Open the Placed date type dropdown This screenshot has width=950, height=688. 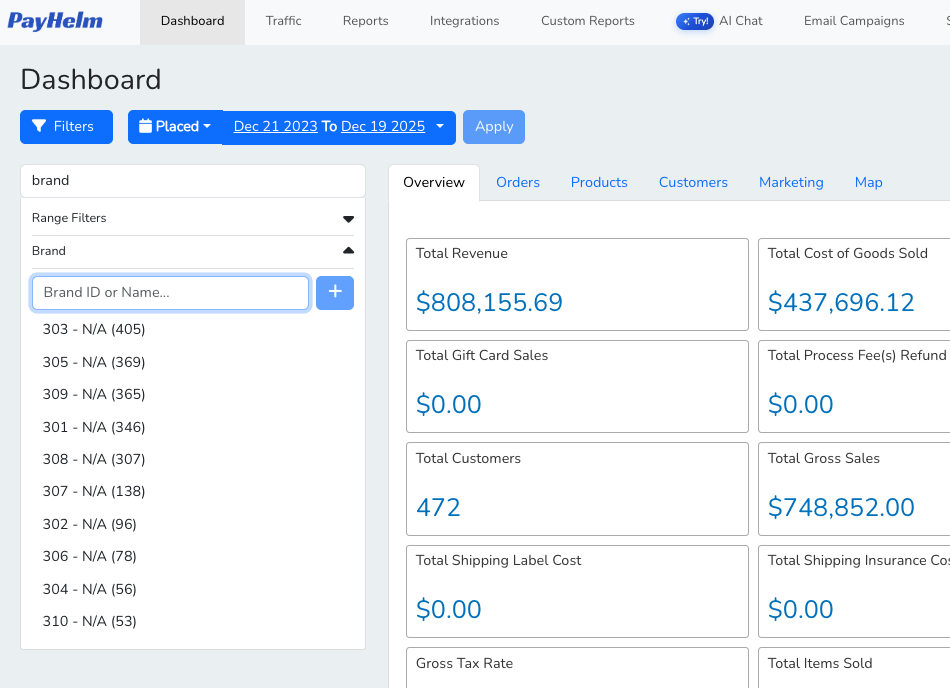[x=175, y=127]
